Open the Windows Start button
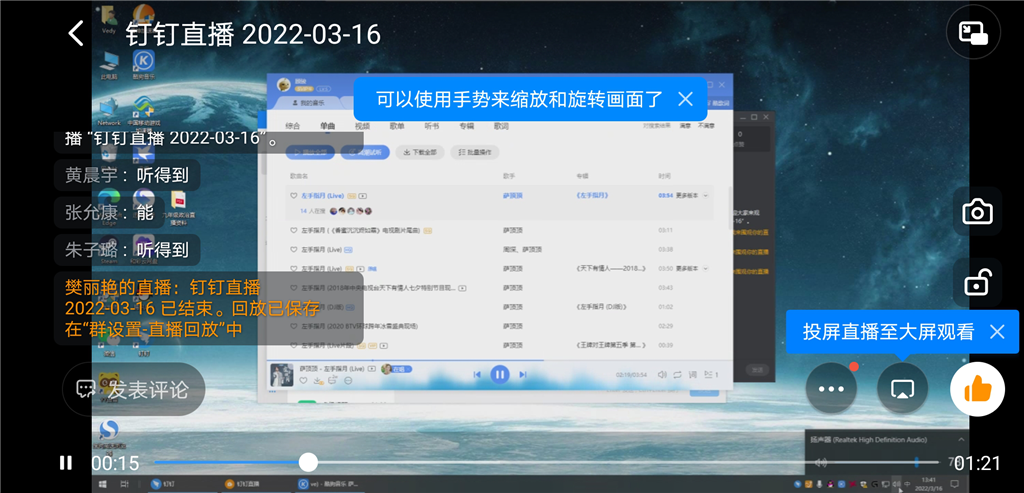1024x493 pixels. click(103, 484)
